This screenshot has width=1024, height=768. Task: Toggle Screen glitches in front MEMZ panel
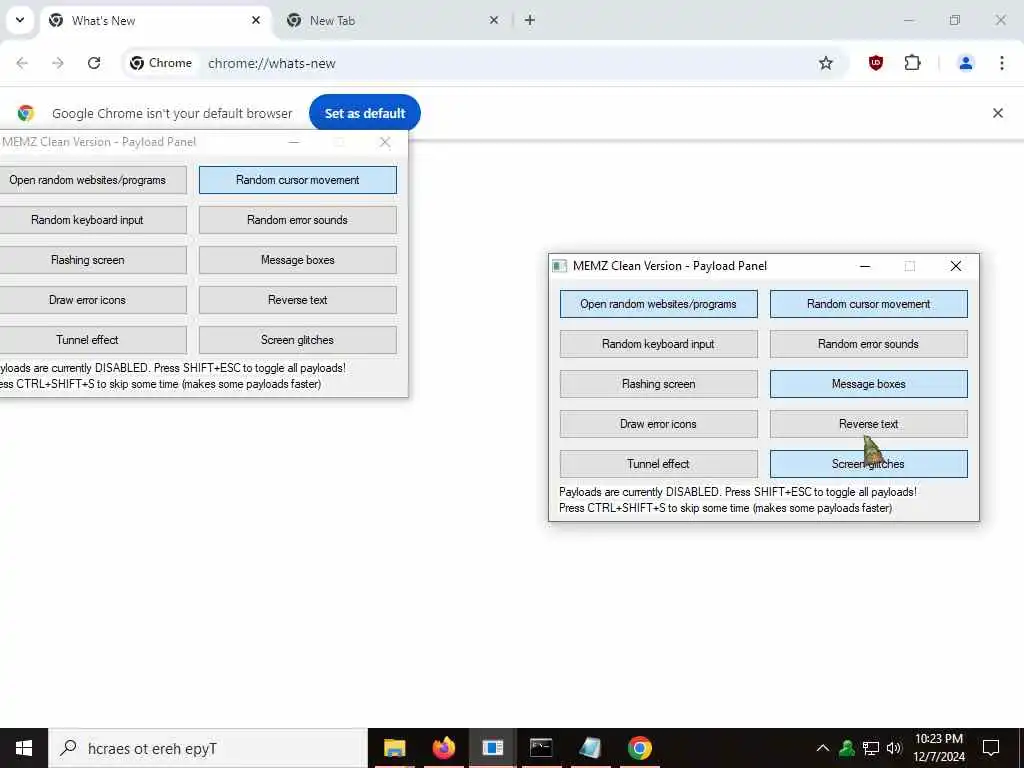[869, 464]
